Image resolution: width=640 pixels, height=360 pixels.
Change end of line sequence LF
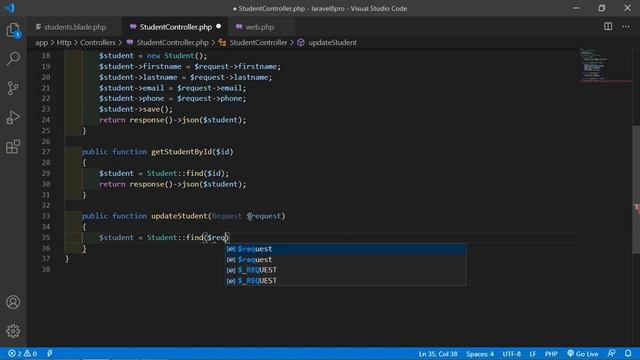click(533, 353)
